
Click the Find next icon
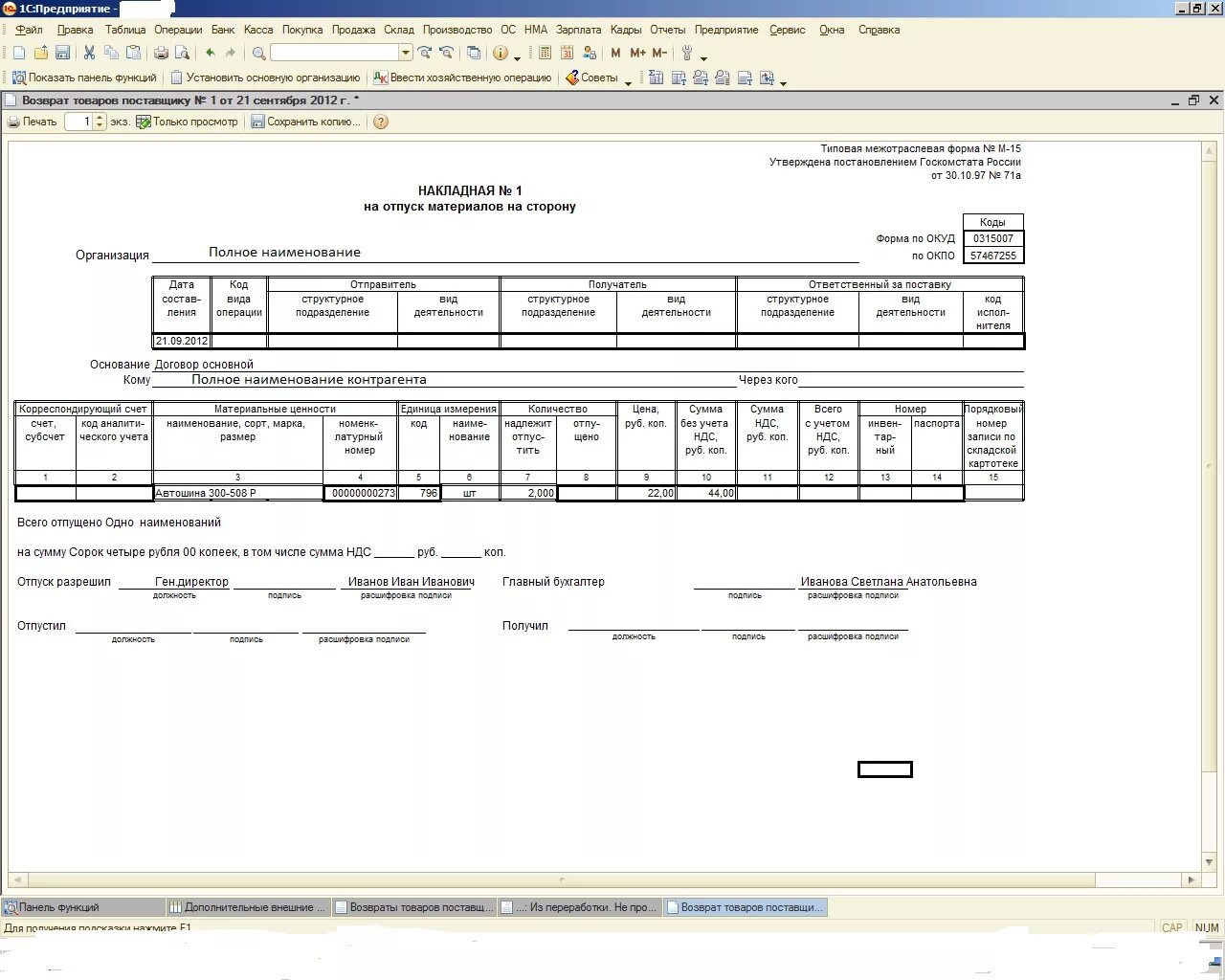[x=425, y=54]
